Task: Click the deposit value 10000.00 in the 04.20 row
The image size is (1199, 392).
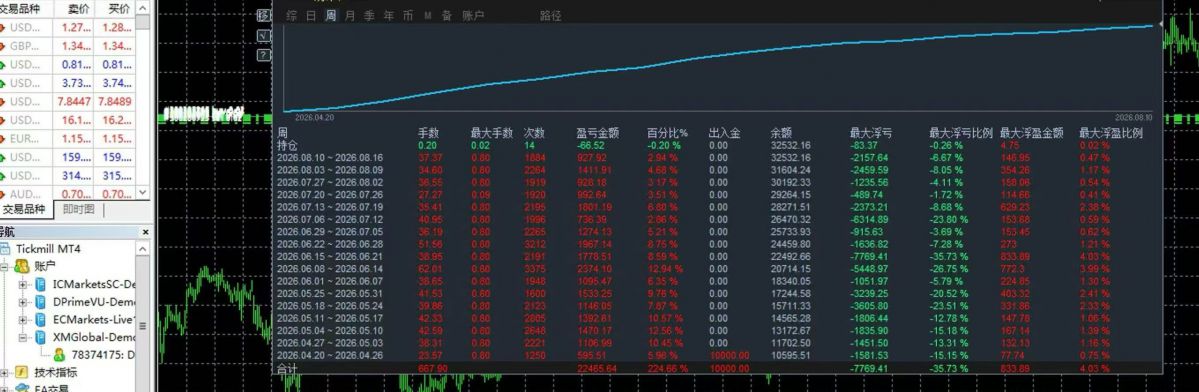Action: coord(728,355)
